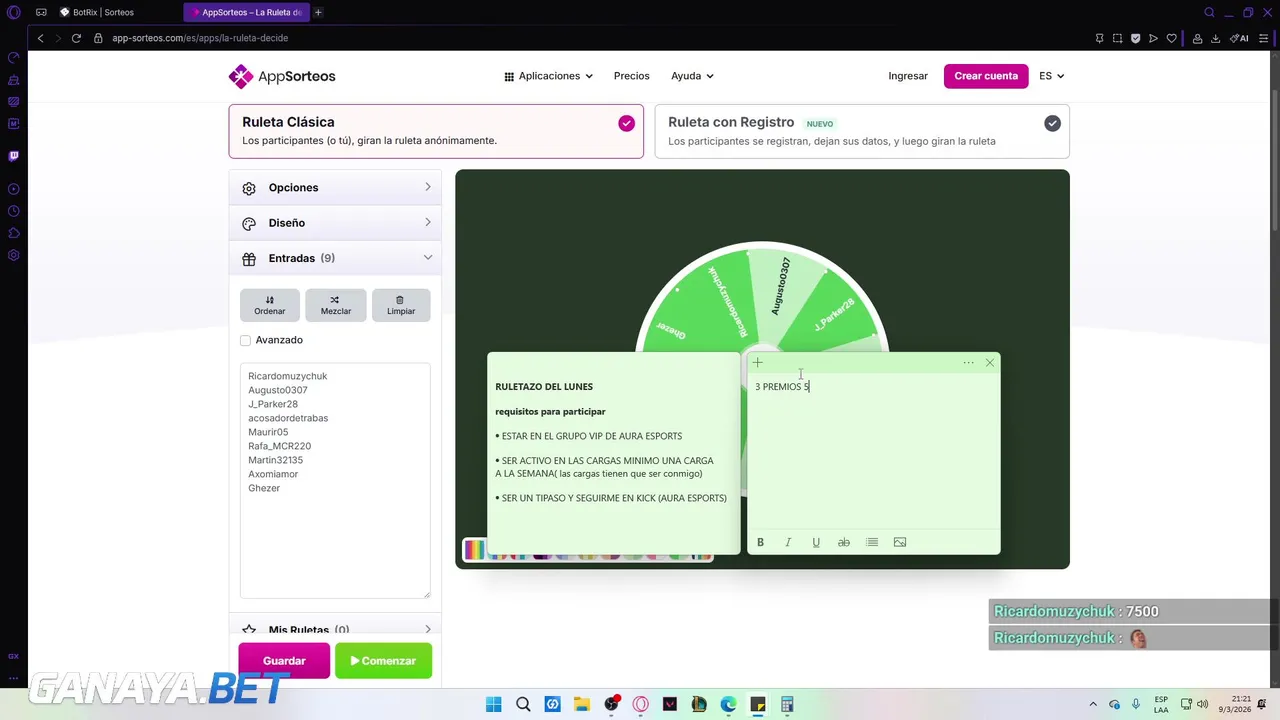Click the address bar URL

200,38
